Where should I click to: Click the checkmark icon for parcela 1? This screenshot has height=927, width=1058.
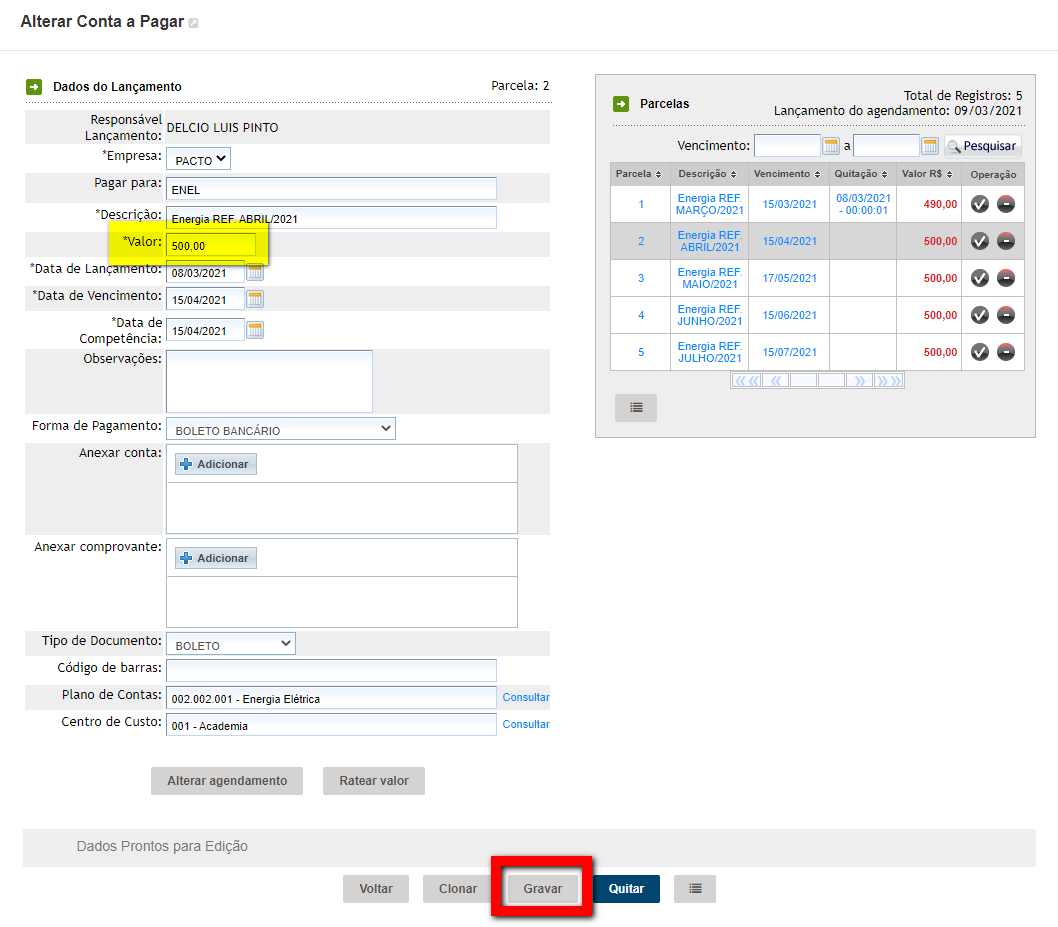[980, 204]
